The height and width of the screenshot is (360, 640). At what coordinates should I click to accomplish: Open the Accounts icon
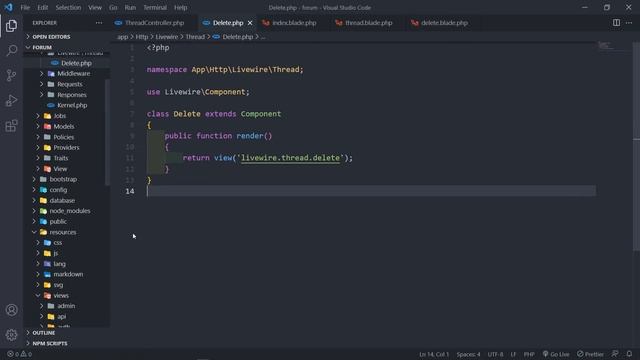click(11, 310)
